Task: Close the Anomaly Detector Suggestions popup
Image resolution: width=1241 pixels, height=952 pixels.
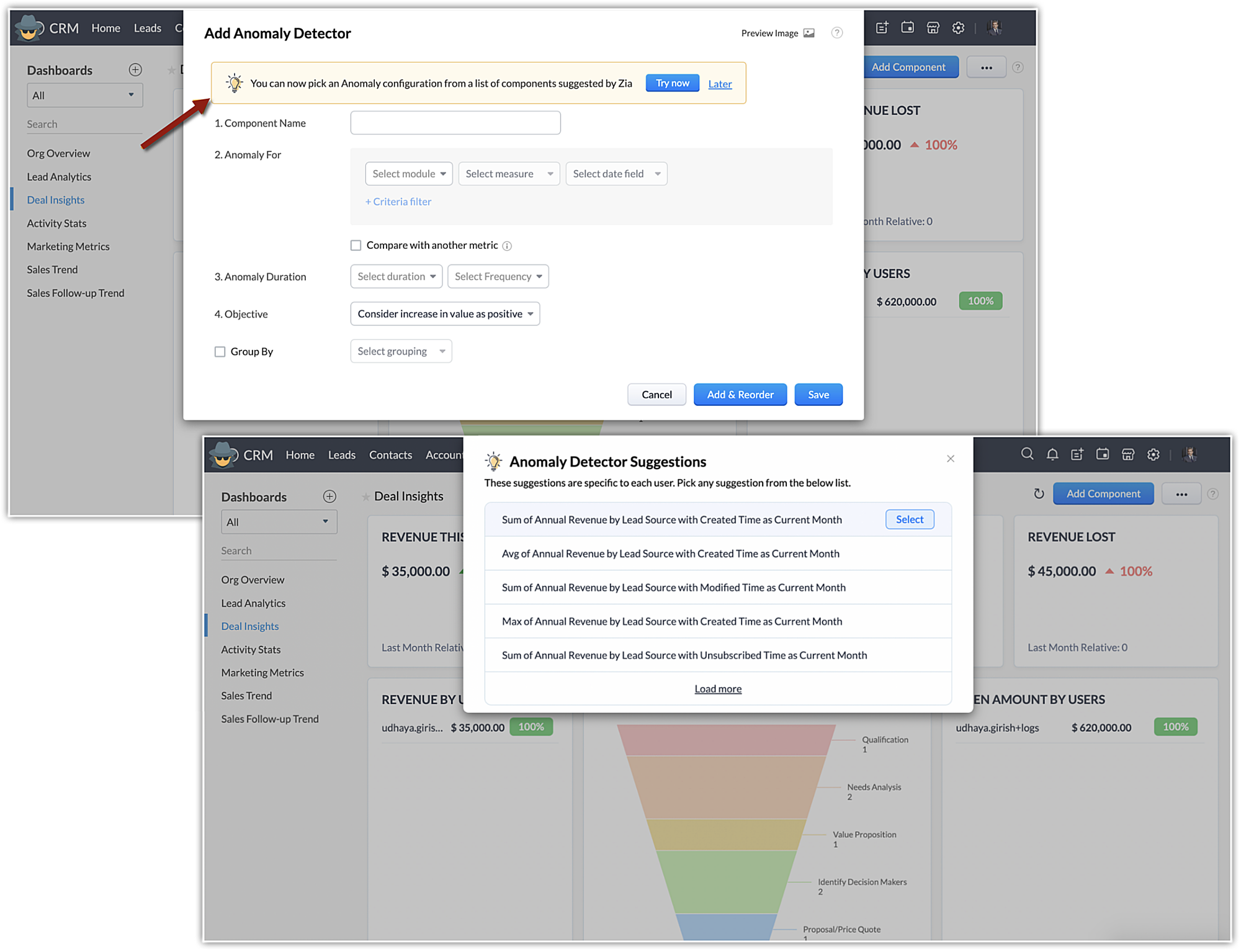Action: point(951,459)
